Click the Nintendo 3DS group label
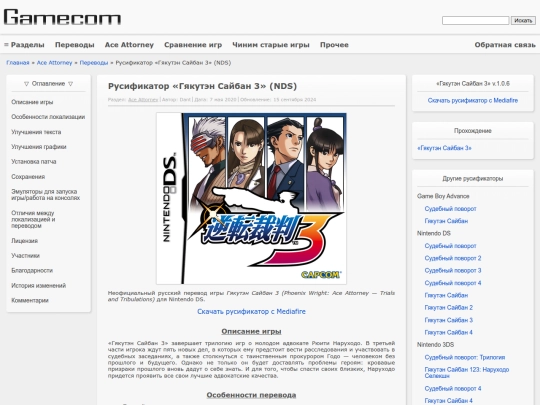The width and height of the screenshot is (540, 405). click(x=435, y=345)
